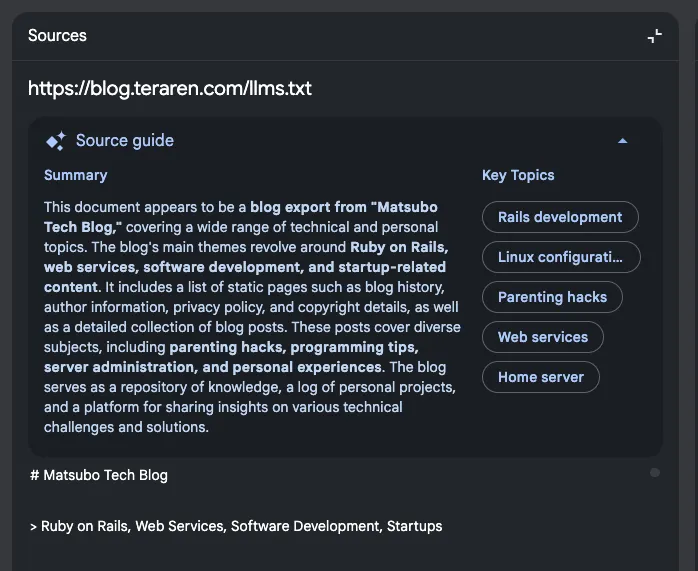
Task: Choose the Parenting hacks key topic
Action: coord(552,297)
